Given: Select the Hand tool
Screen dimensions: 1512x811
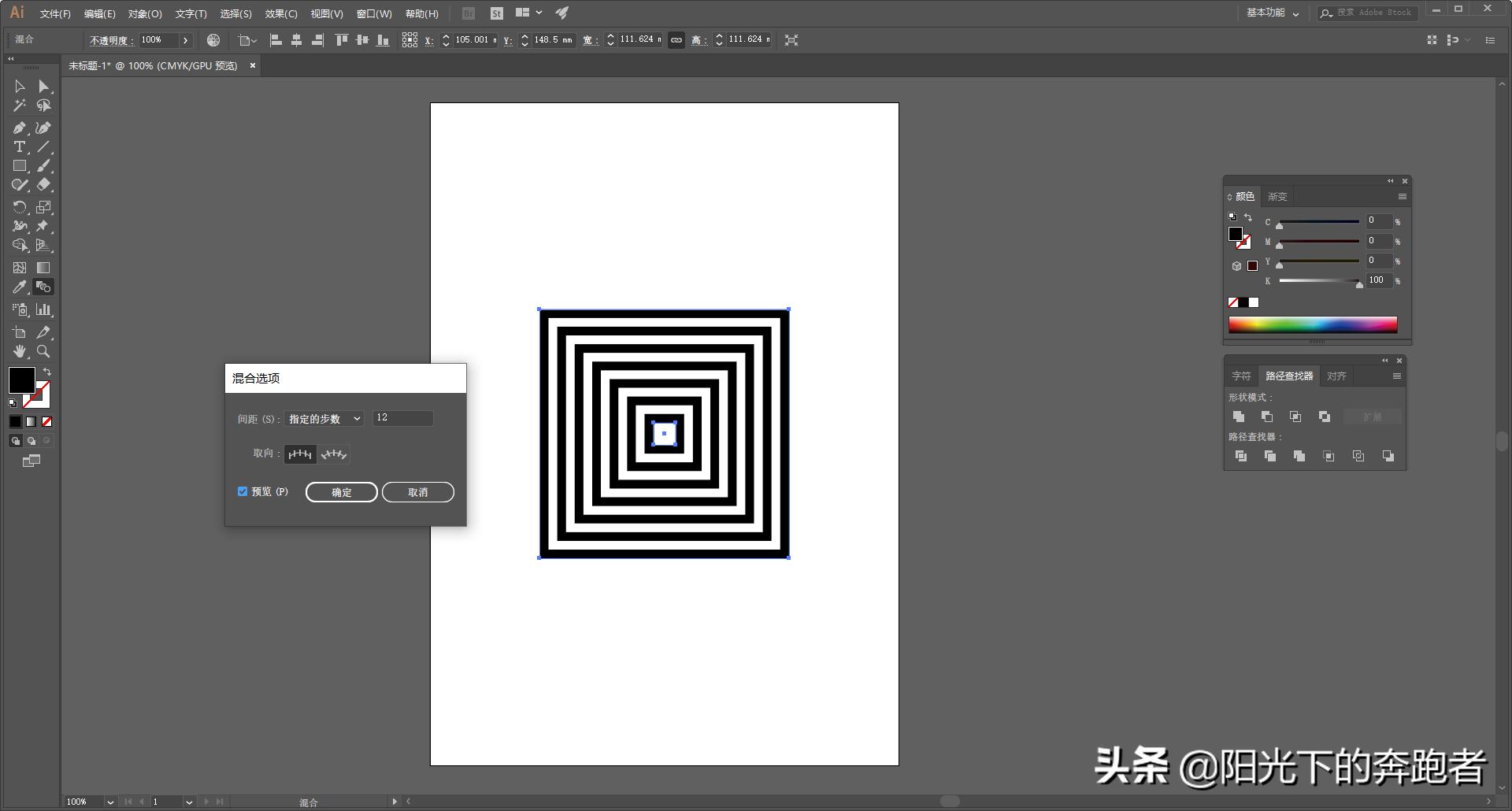Looking at the screenshot, I should click(x=18, y=352).
